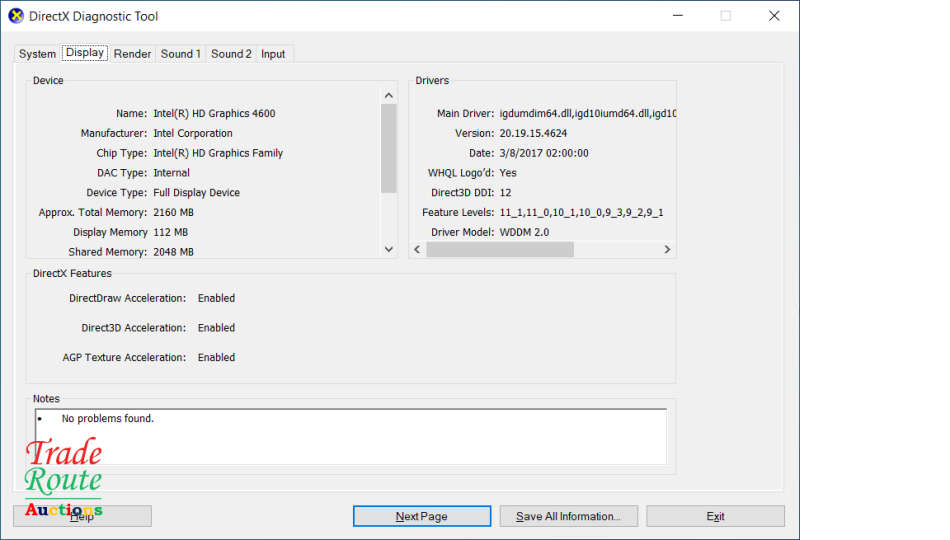This screenshot has height=540, width=950.
Task: Click Drivers panel scroll left arrow
Action: pos(417,250)
